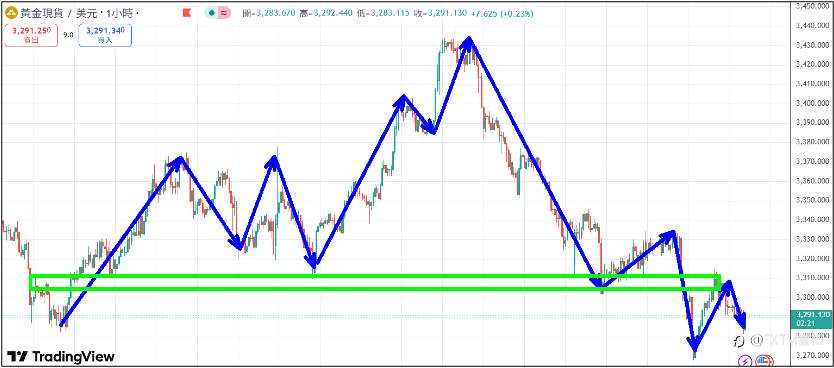
Task: Click the green current price label 3,291.130
Action: [x=812, y=315]
